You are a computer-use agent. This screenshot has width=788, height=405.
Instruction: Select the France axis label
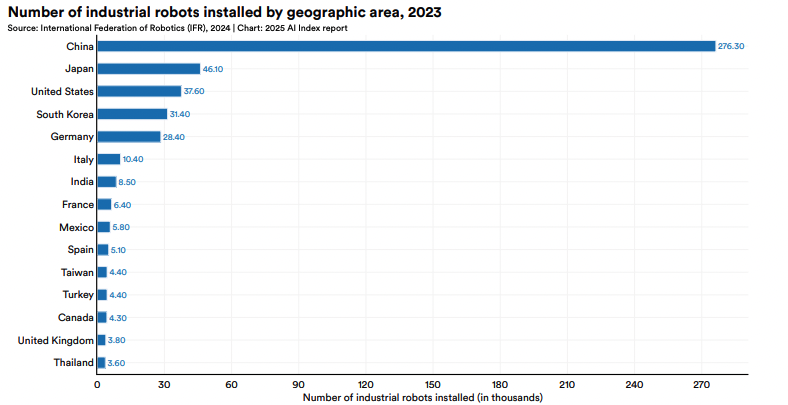click(77, 204)
